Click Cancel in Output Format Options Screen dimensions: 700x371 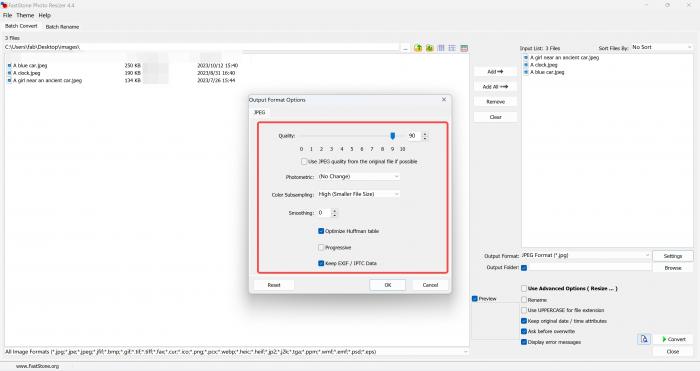[430, 285]
